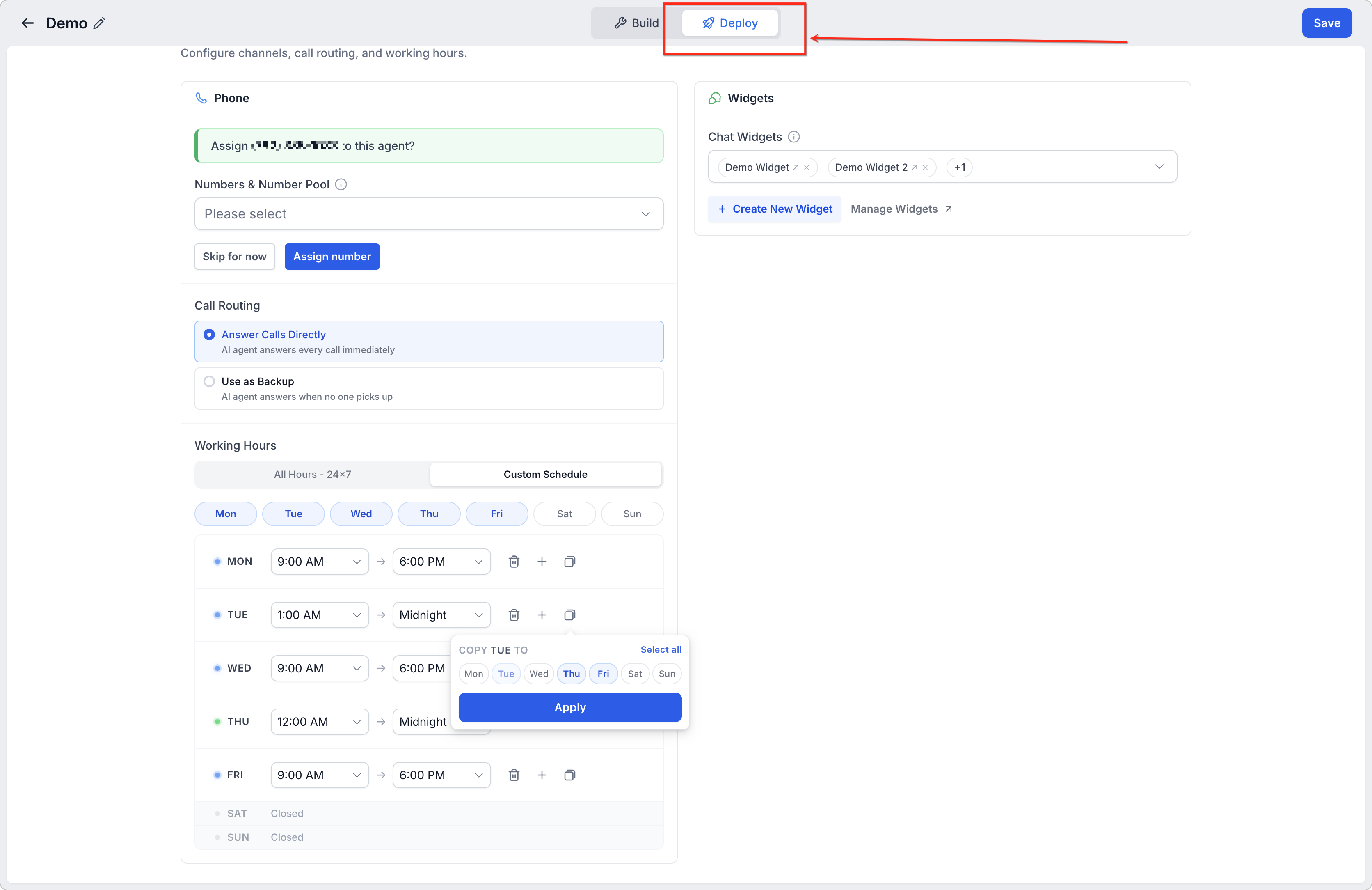
Task: Expand Chat Widgets selector
Action: pos(942,167)
